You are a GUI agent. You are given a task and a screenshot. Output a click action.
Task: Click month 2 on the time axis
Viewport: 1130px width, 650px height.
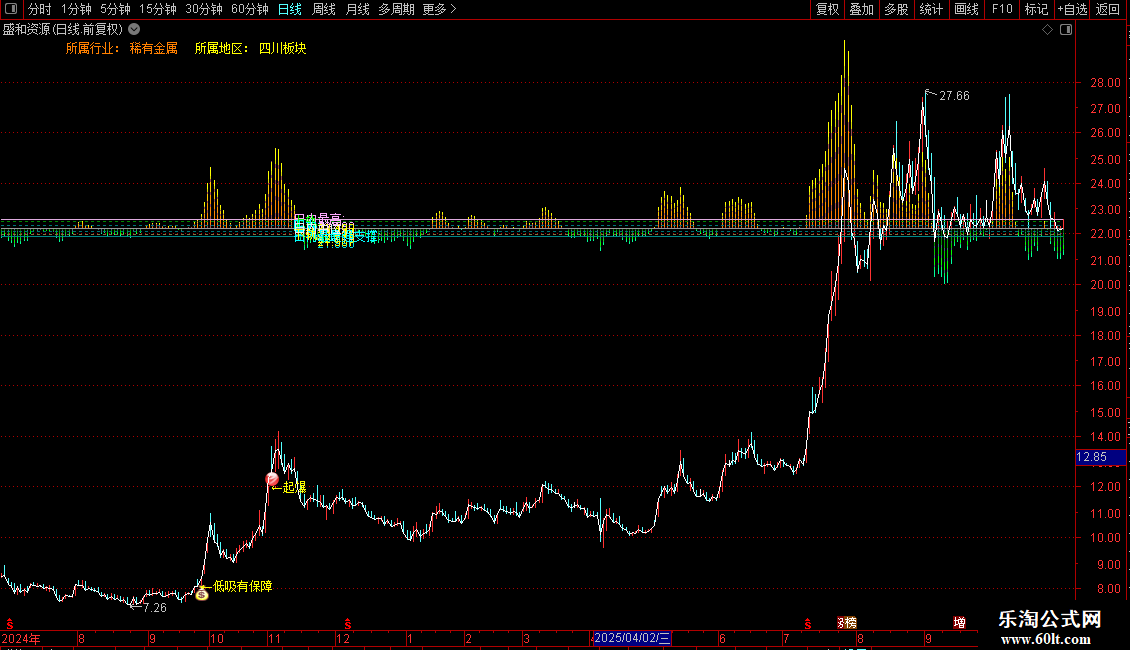468,638
